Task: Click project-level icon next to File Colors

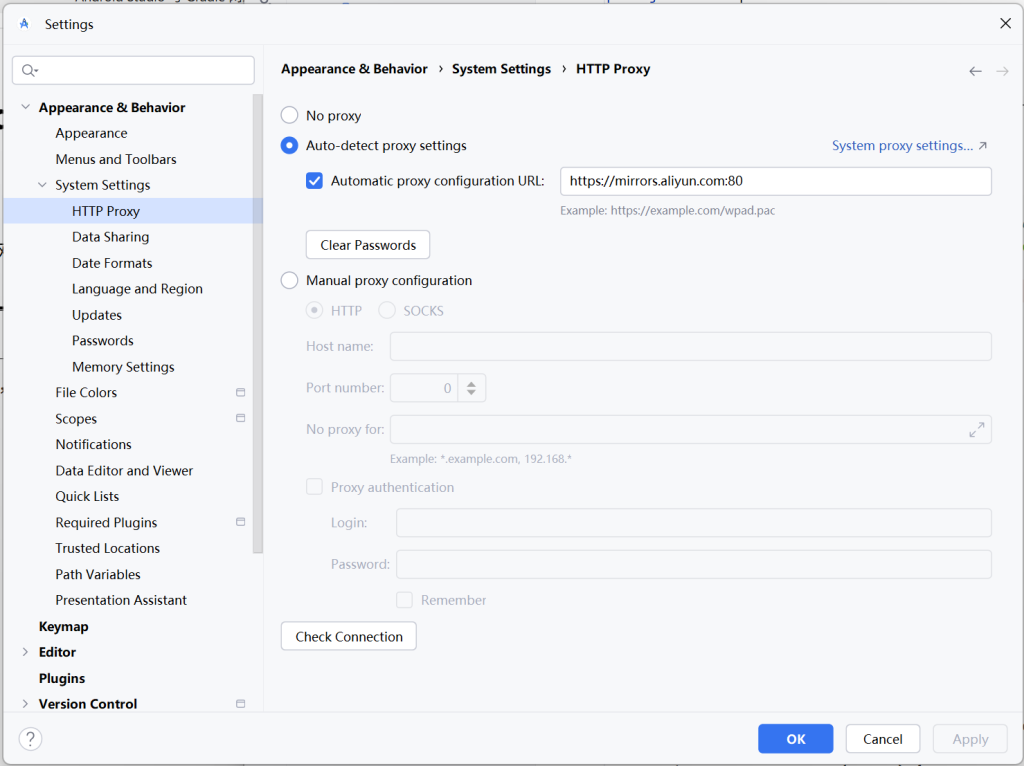Action: 240,393
